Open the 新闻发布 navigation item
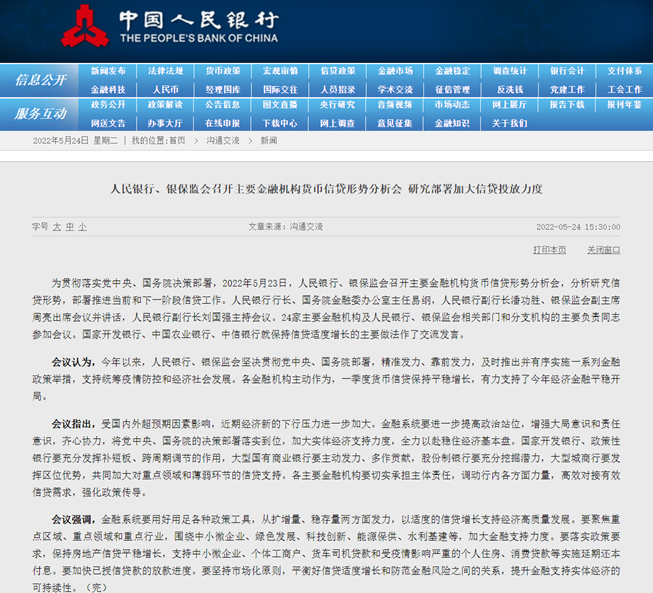This screenshot has width=653, height=593. [108, 72]
